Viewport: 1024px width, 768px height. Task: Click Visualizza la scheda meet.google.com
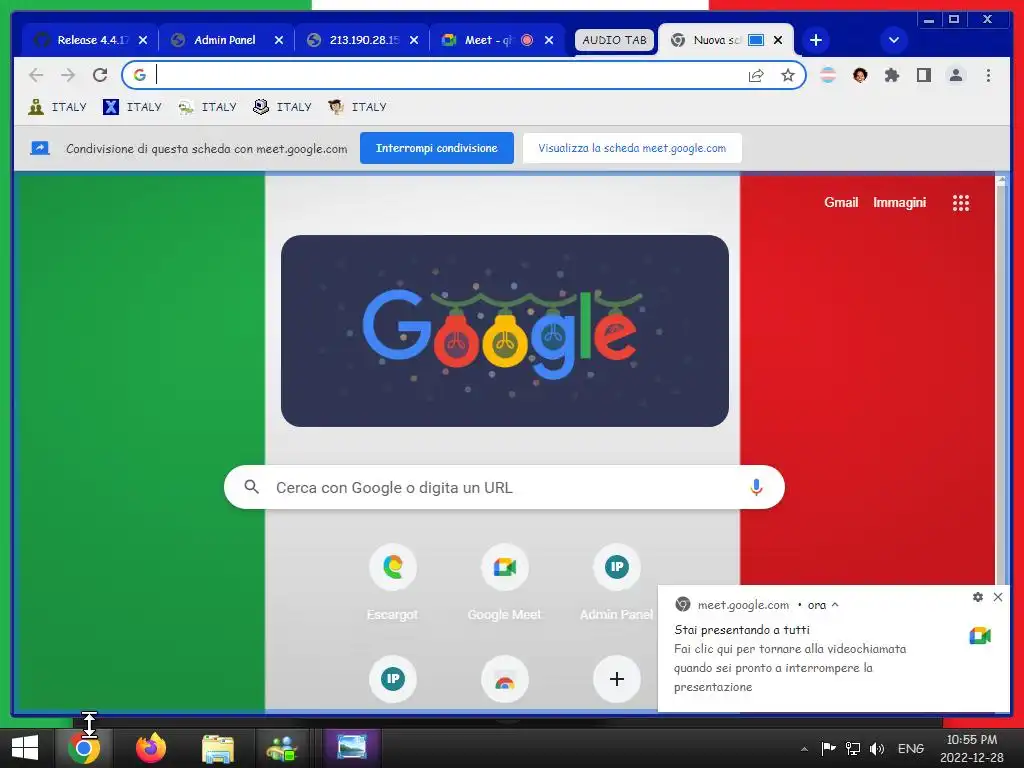coord(632,148)
